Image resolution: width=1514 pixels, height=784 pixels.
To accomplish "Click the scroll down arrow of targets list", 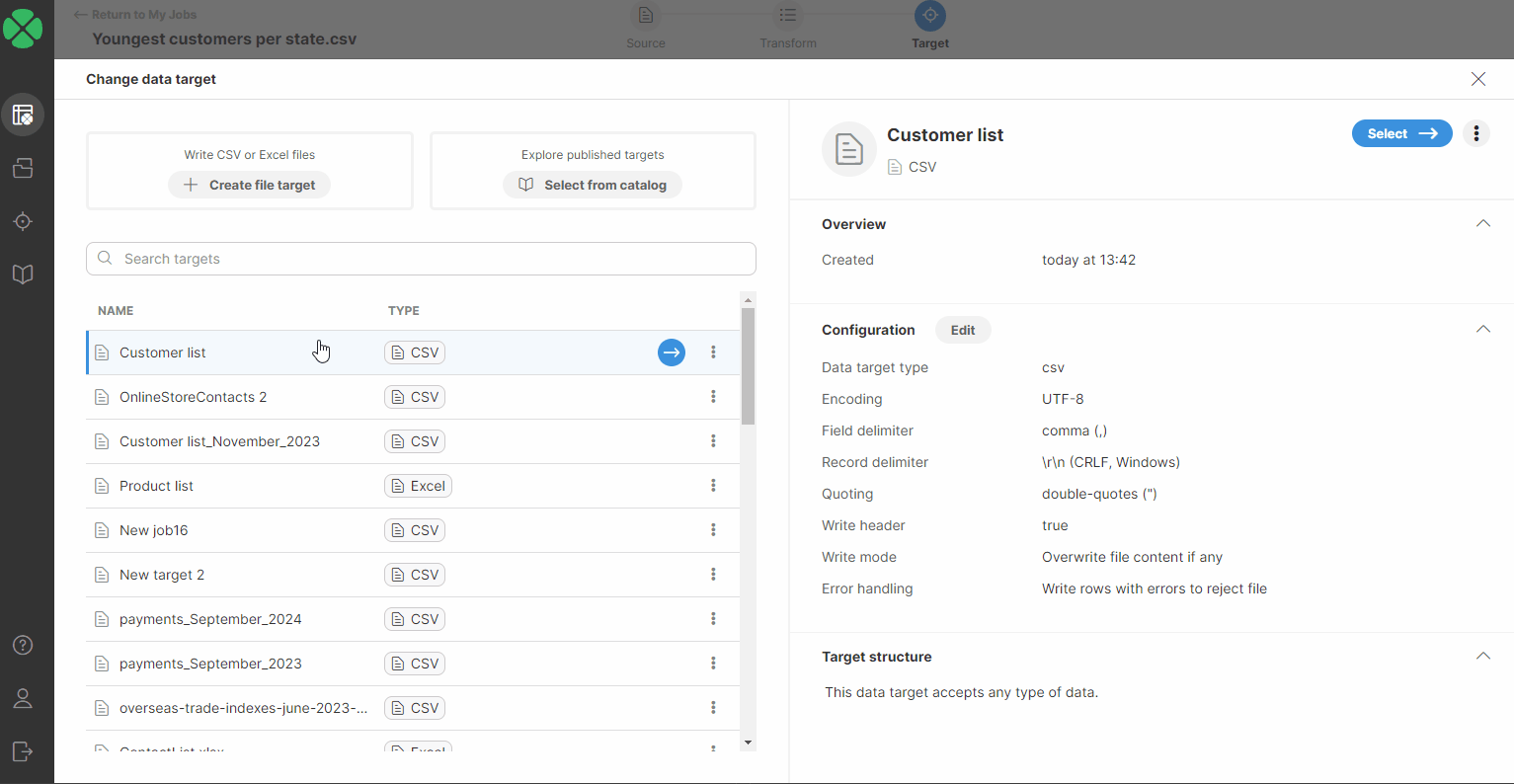I will click(748, 743).
